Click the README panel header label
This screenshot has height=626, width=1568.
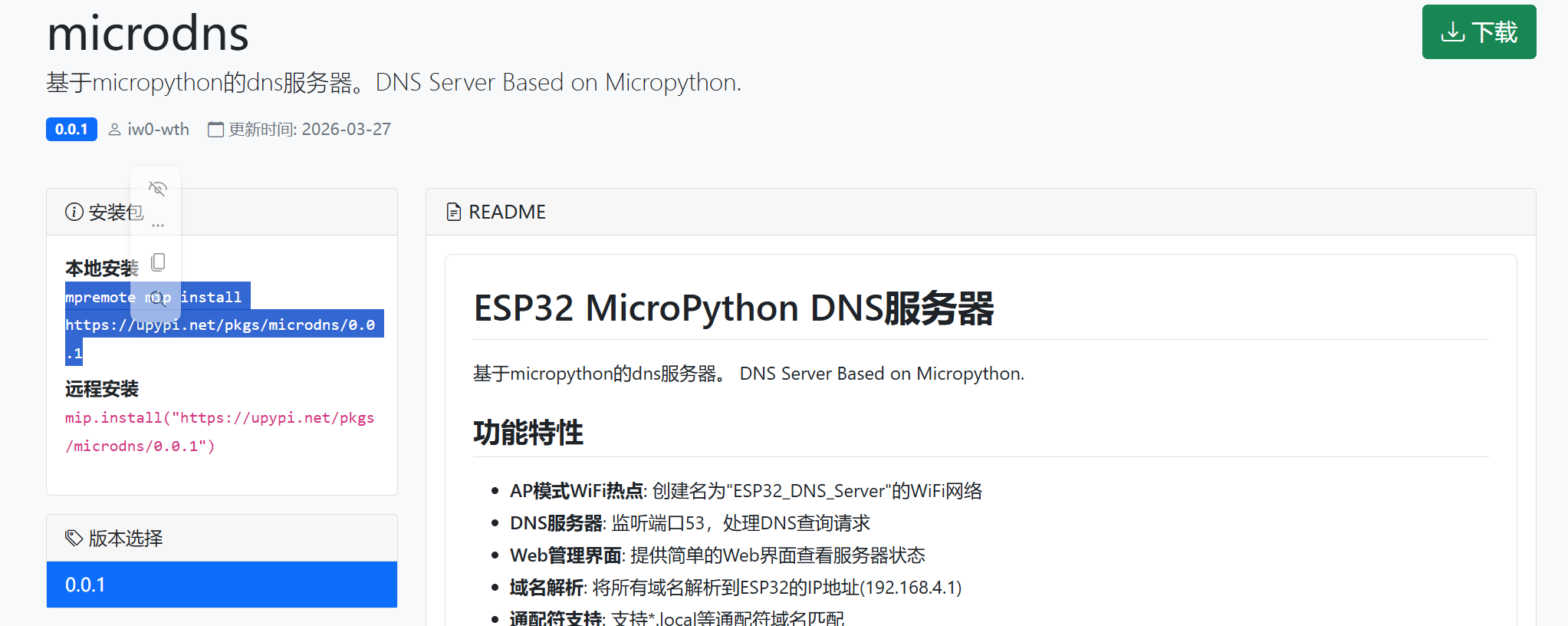coord(507,213)
